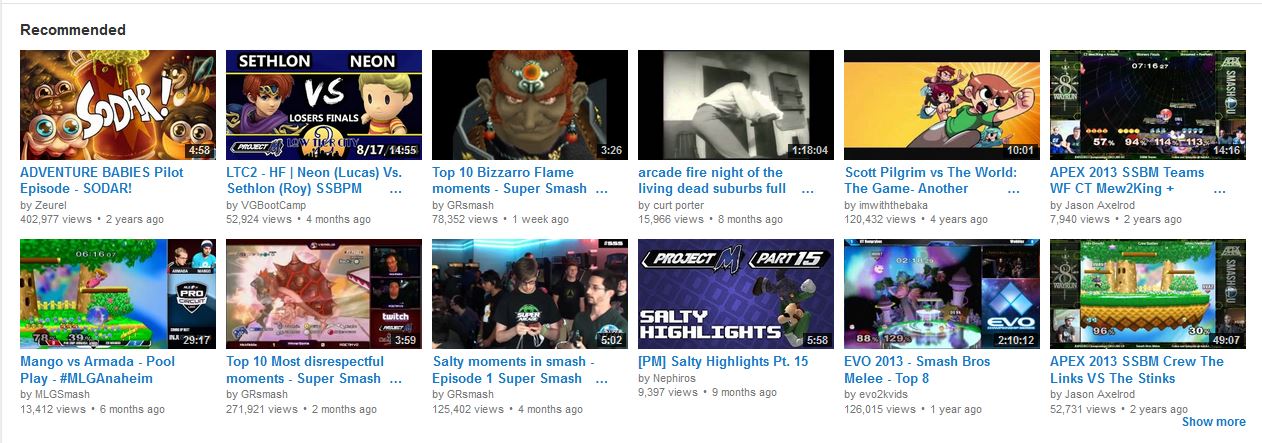Open the Mango vs Armada gameplay thumbnail
The image size is (1262, 443).
(118, 294)
